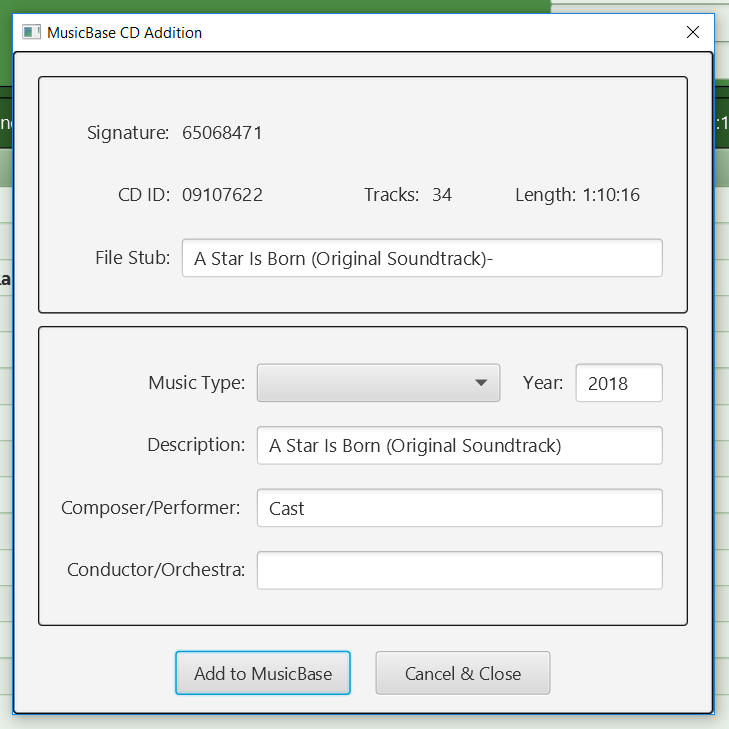This screenshot has height=729, width=729.
Task: Click the Music Type label
Action: pyautogui.click(x=197, y=383)
